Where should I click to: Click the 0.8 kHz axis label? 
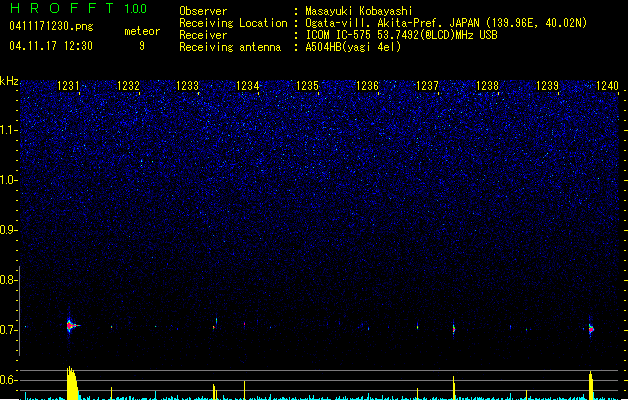[x=8, y=280]
